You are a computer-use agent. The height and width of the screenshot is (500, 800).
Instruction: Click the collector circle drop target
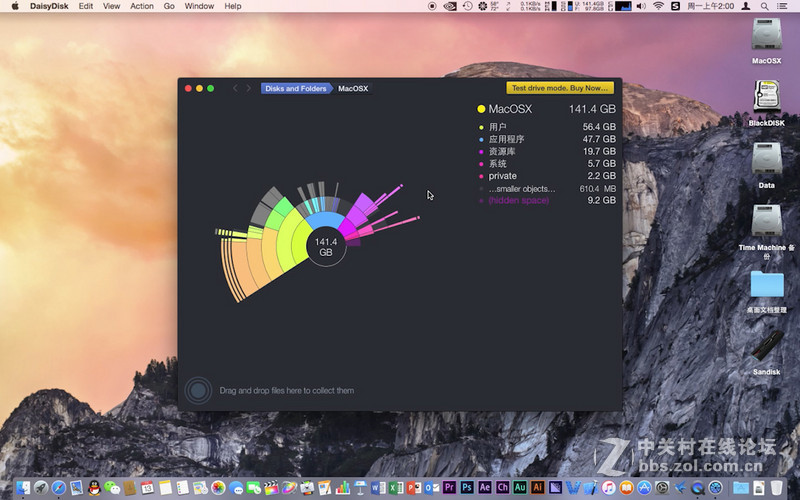pyautogui.click(x=198, y=390)
